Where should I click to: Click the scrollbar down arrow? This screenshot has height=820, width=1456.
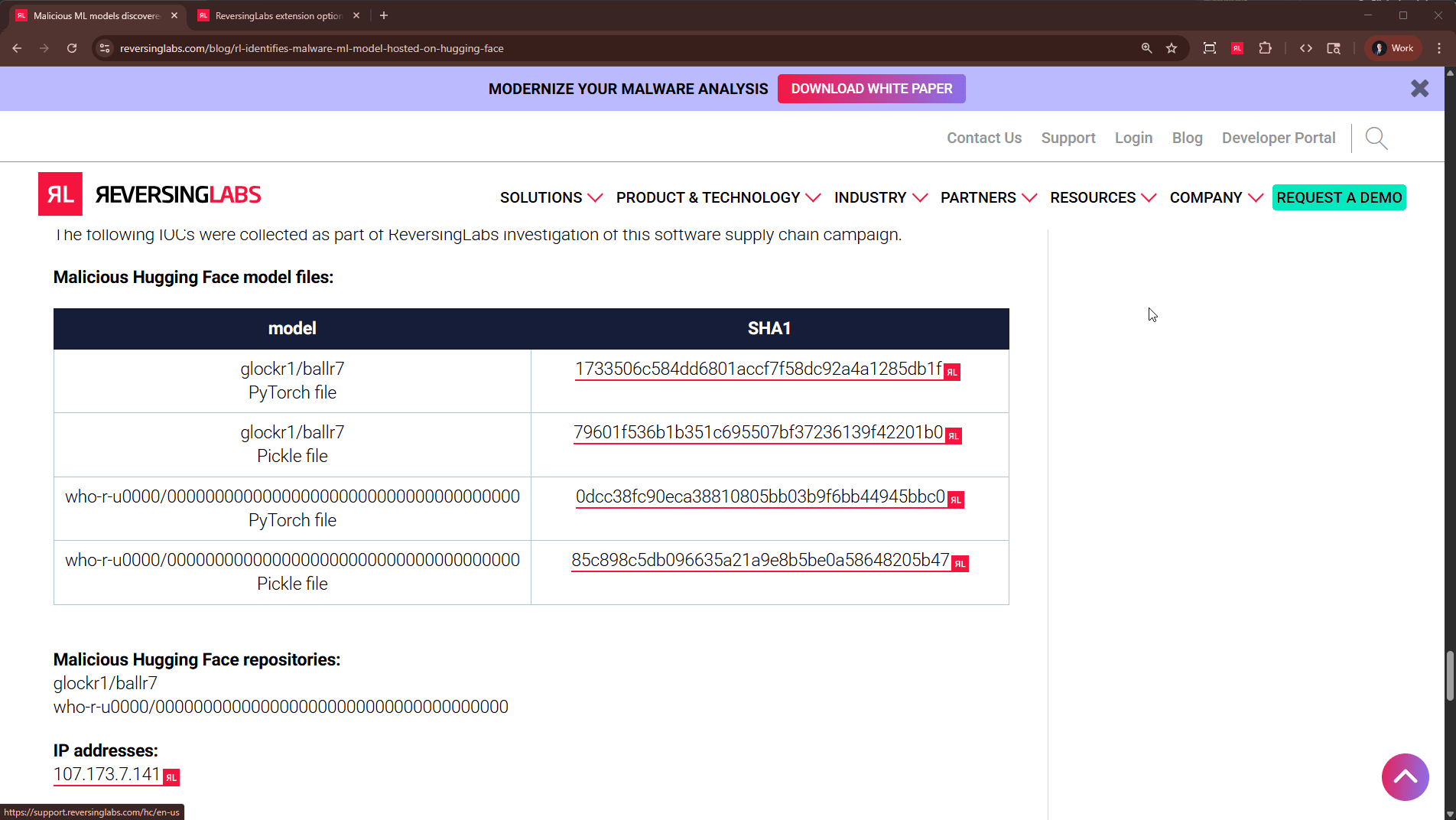coord(1450,814)
